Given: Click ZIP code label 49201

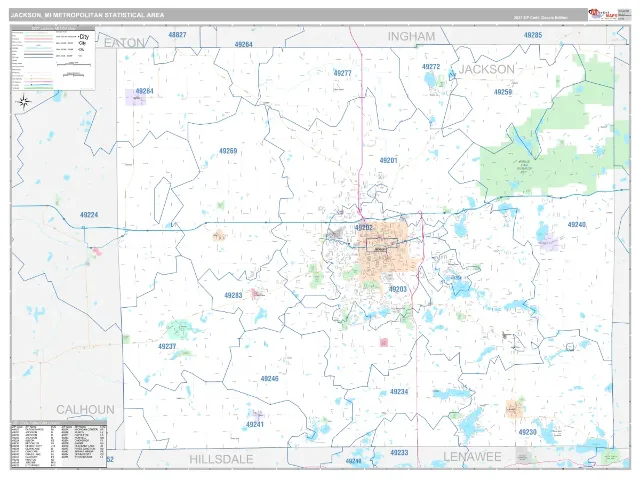Looking at the screenshot, I should (388, 160).
